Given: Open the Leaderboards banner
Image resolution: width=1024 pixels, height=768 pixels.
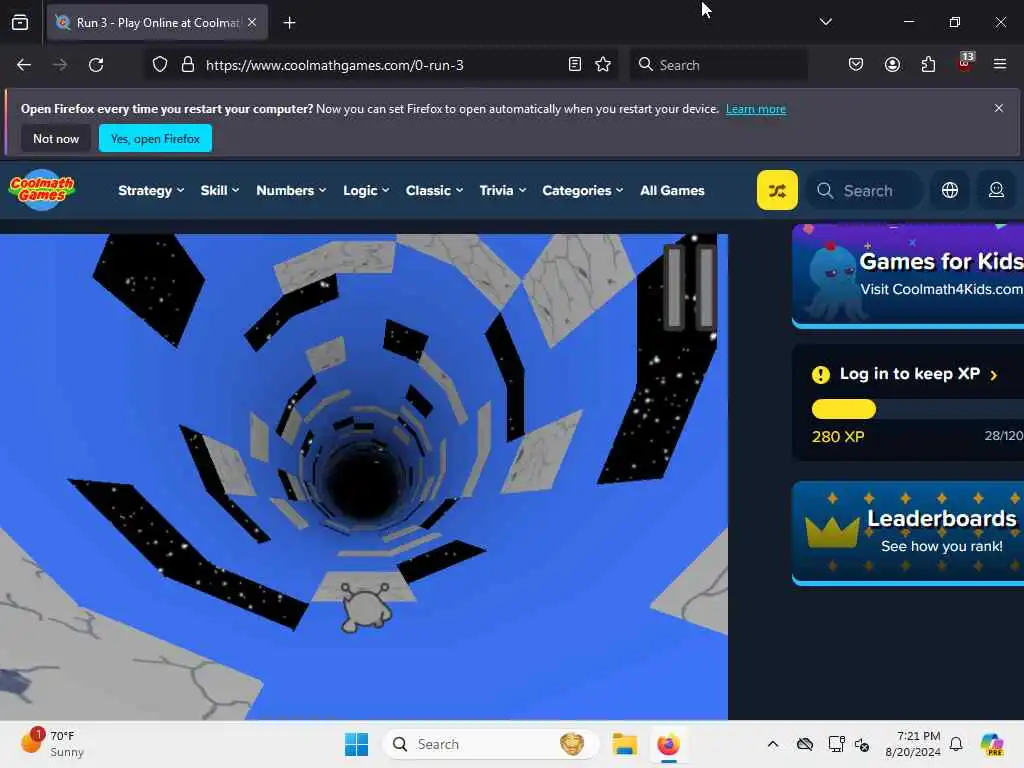Looking at the screenshot, I should click(908, 532).
